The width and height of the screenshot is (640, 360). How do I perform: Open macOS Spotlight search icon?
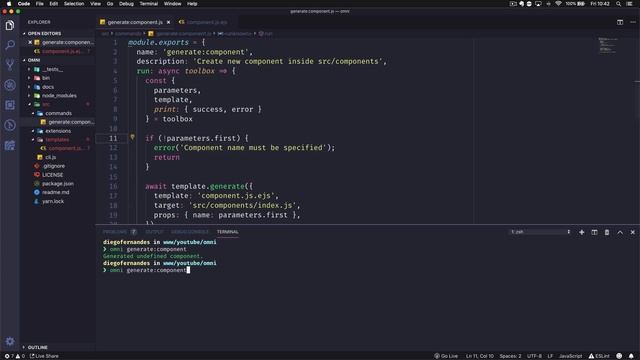pyautogui.click(x=618, y=4)
